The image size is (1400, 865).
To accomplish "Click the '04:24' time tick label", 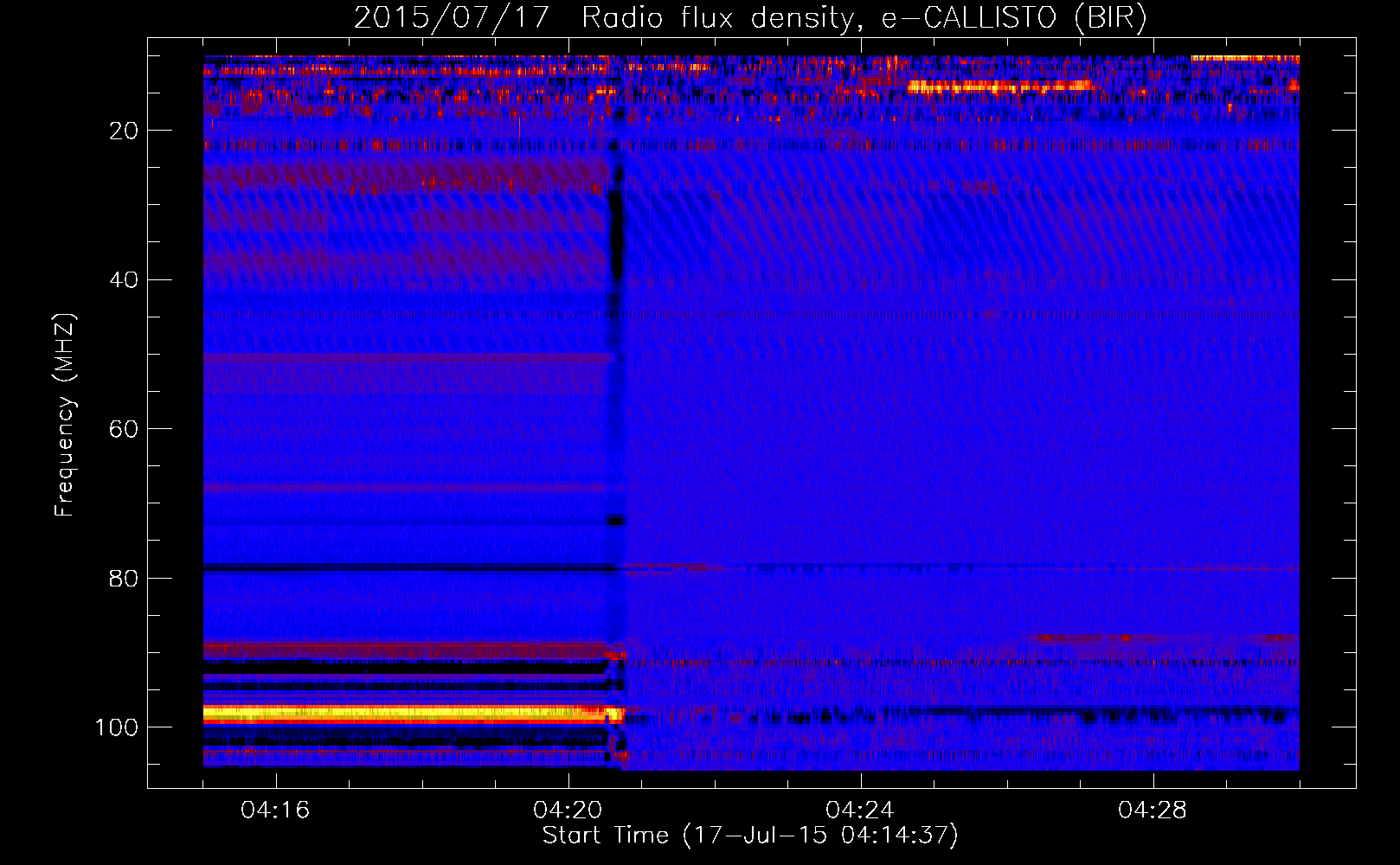I will (x=860, y=811).
